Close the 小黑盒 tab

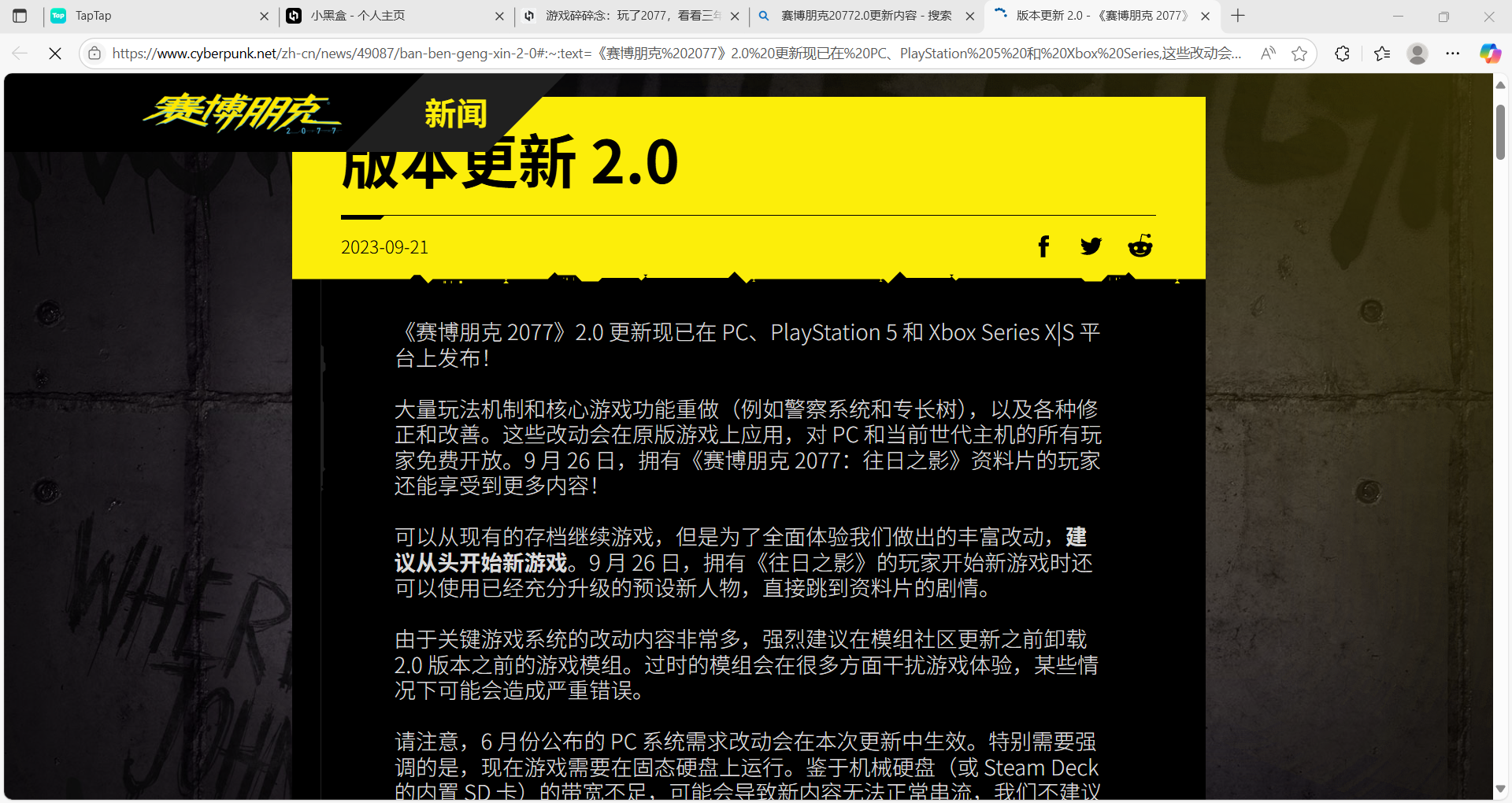(x=499, y=16)
